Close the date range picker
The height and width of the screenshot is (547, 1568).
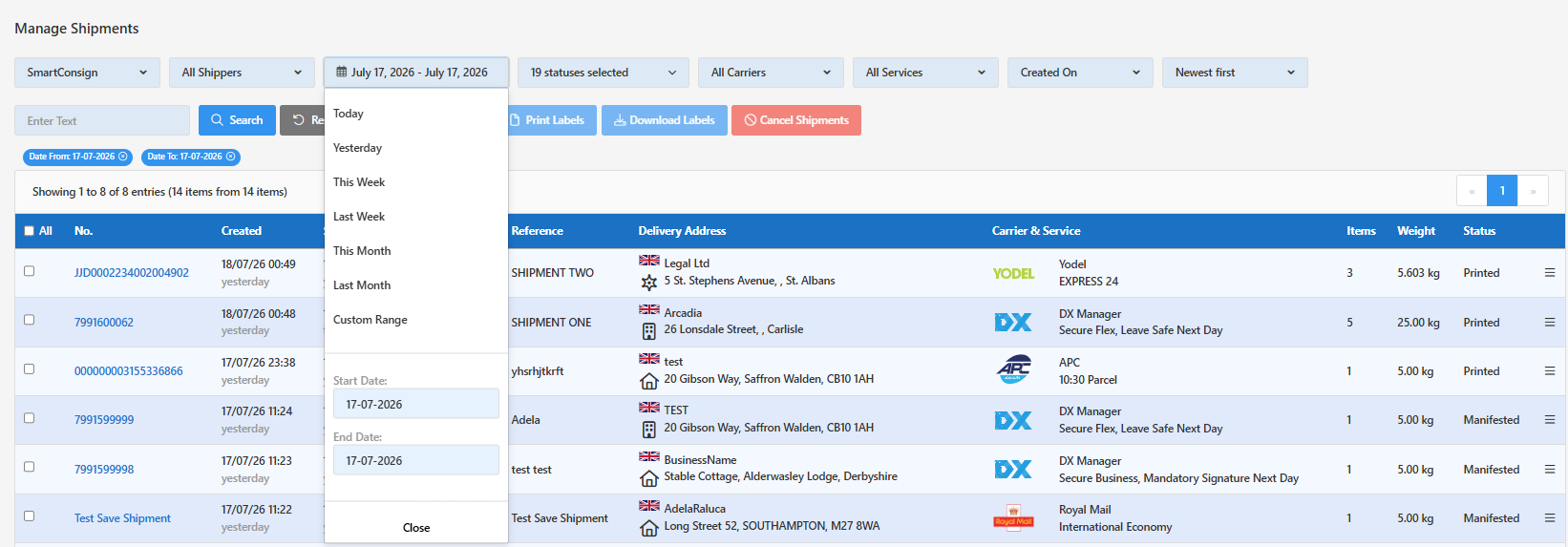(x=416, y=528)
